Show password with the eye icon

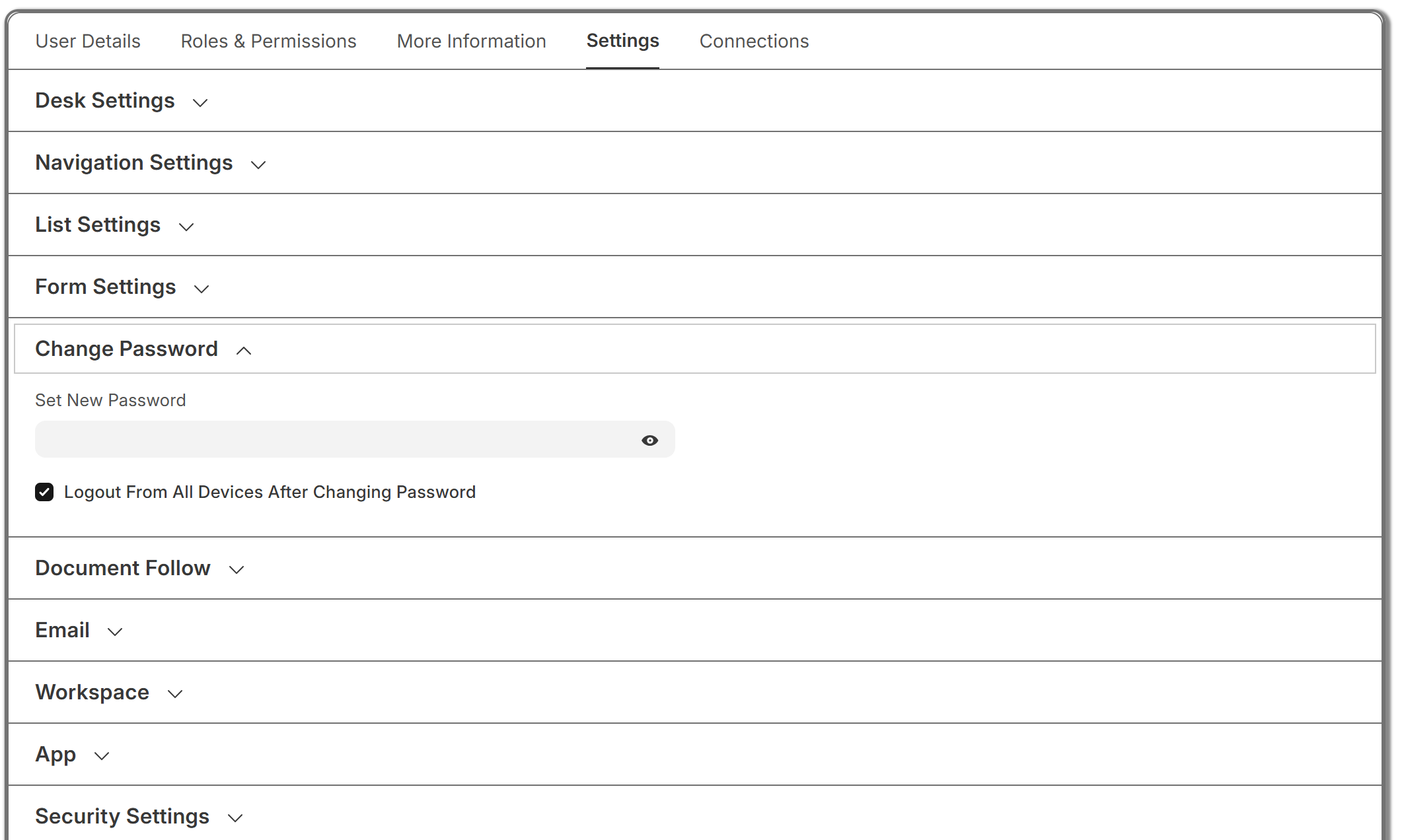tap(649, 440)
